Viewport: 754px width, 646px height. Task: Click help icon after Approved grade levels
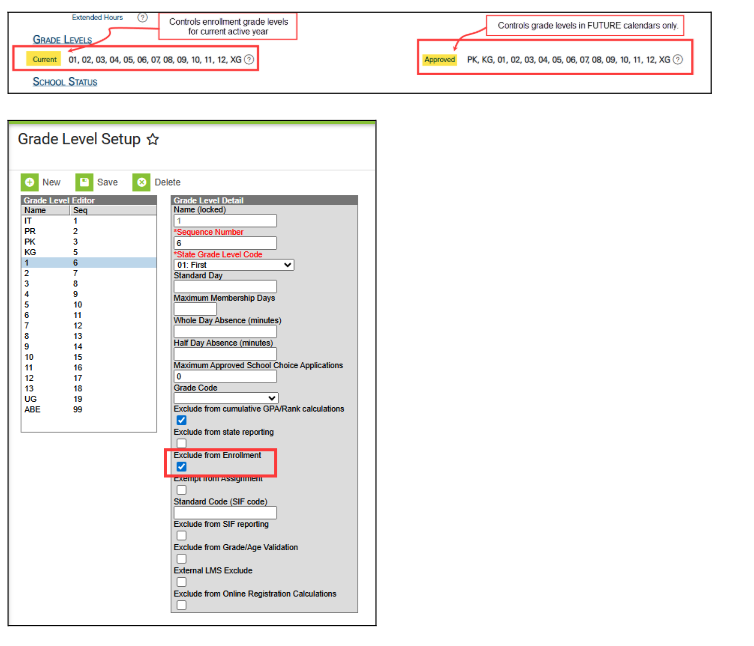click(678, 60)
